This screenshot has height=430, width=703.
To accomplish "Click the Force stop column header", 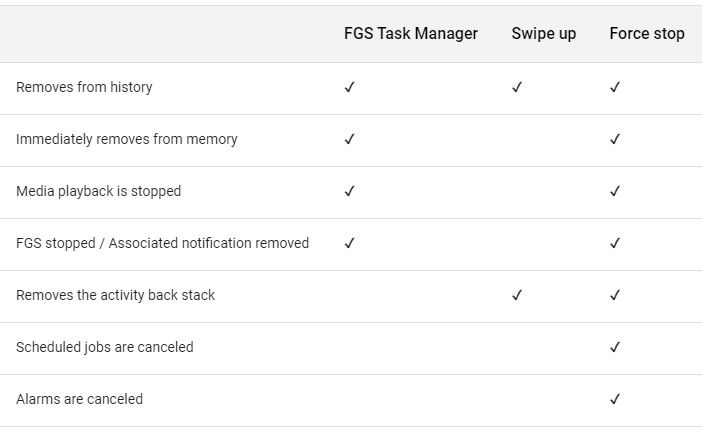I will [647, 34].
